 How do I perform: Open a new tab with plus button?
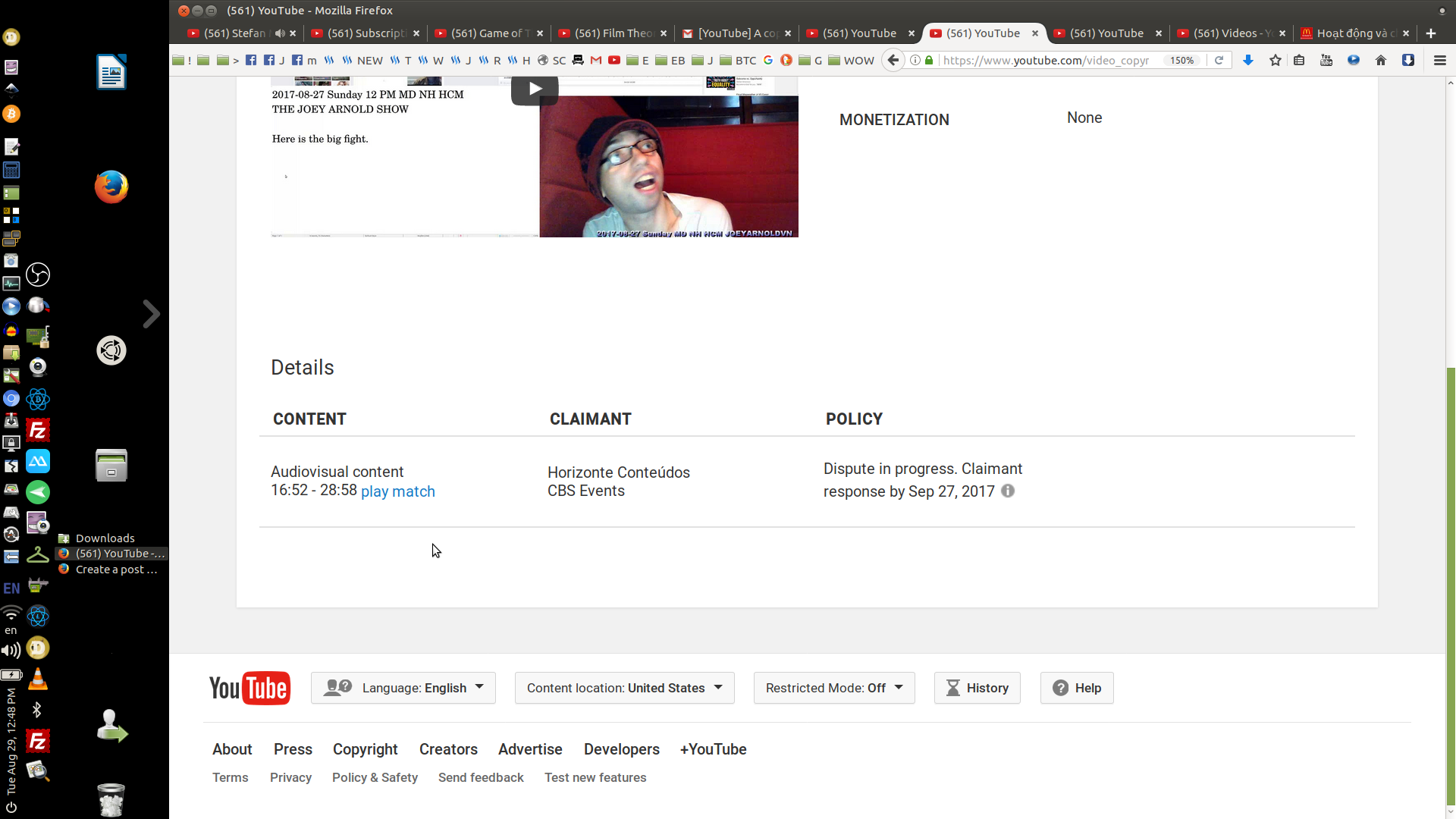[1431, 33]
